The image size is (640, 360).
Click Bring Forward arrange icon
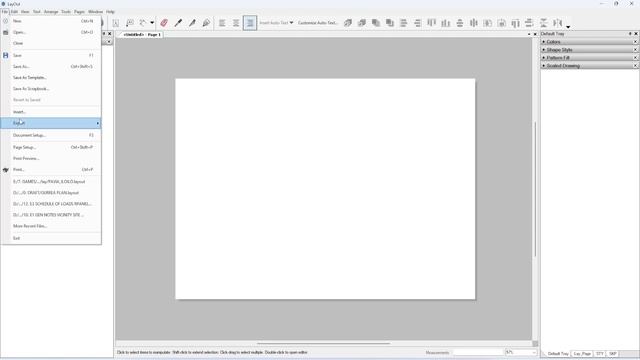click(x=362, y=23)
